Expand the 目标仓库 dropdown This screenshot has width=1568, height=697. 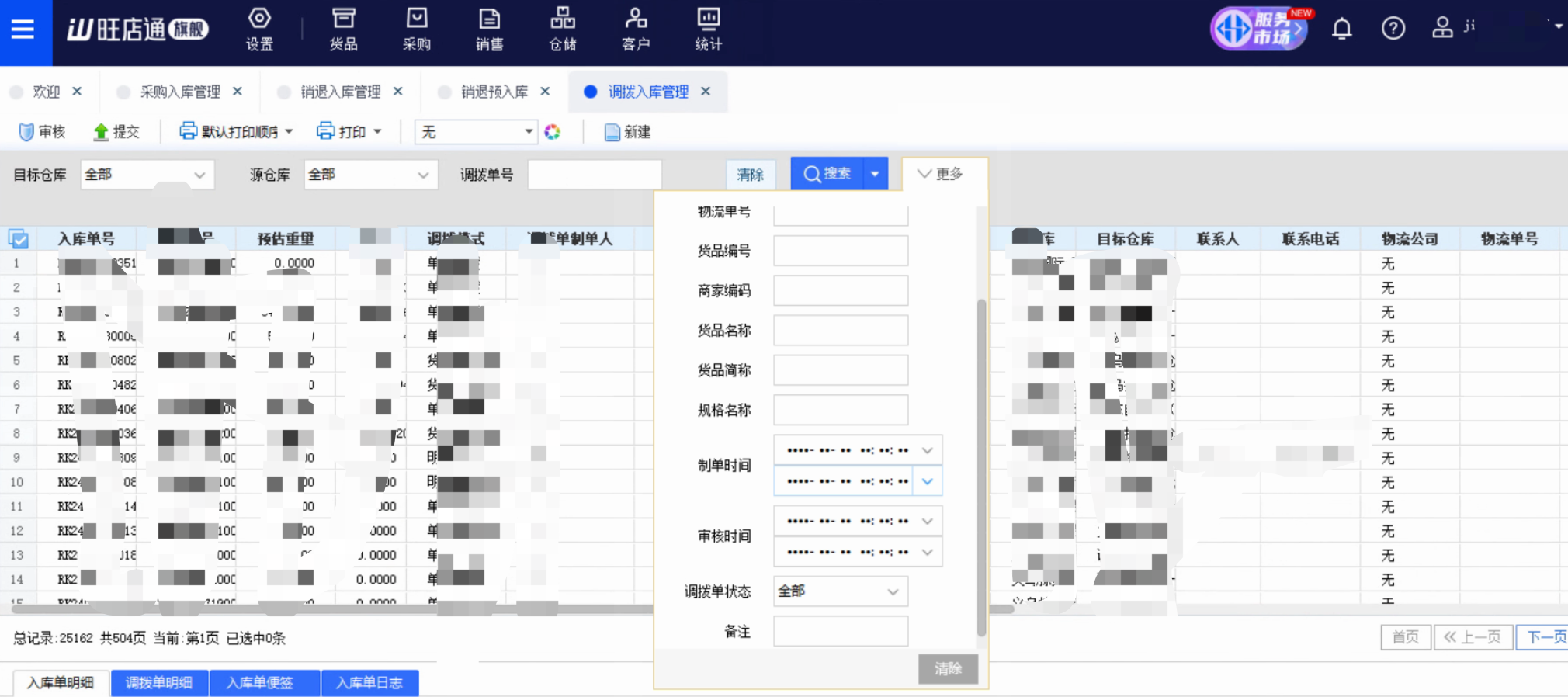pyautogui.click(x=147, y=175)
